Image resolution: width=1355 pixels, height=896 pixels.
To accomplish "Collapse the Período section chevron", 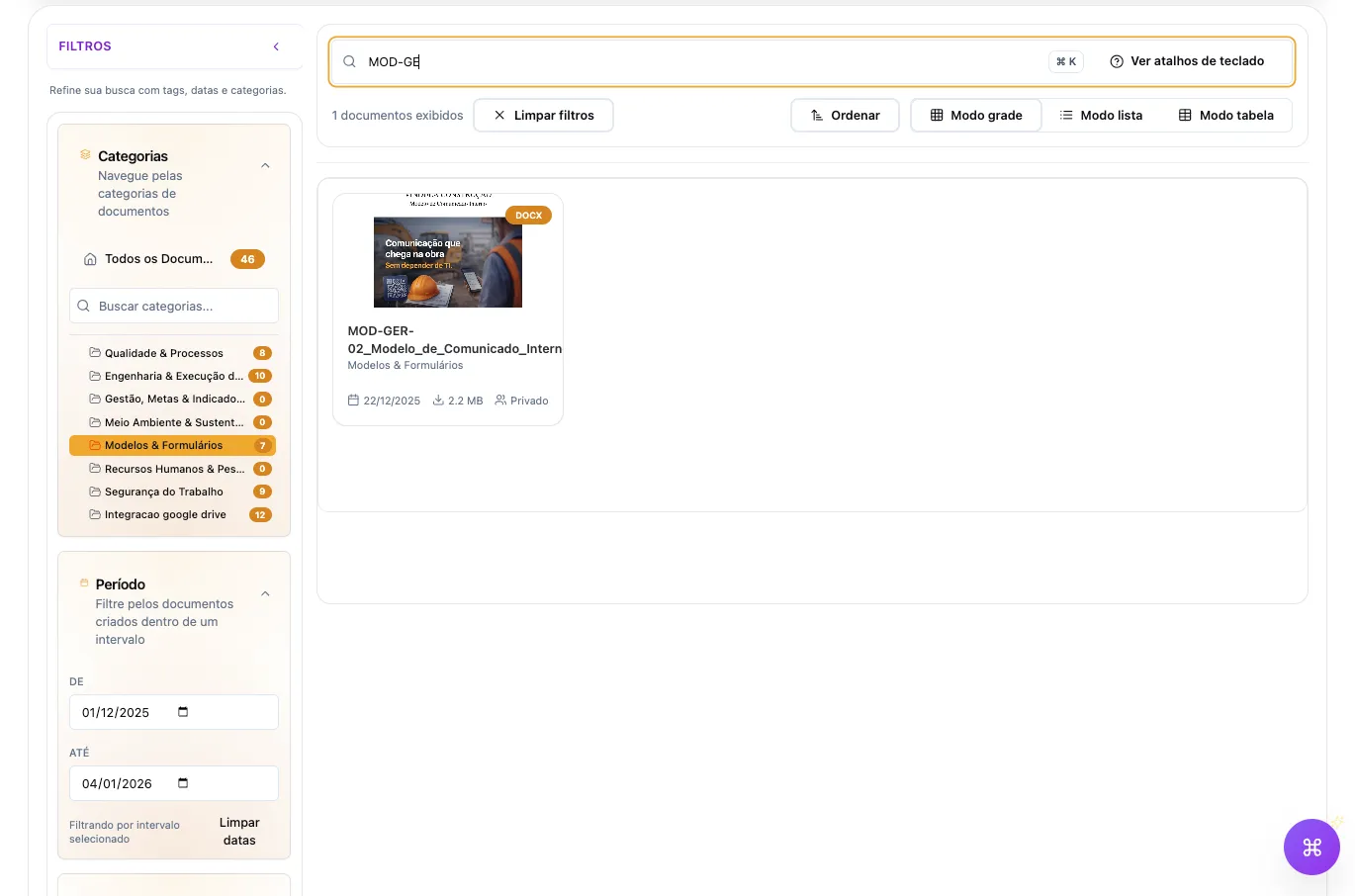I will click(x=265, y=593).
